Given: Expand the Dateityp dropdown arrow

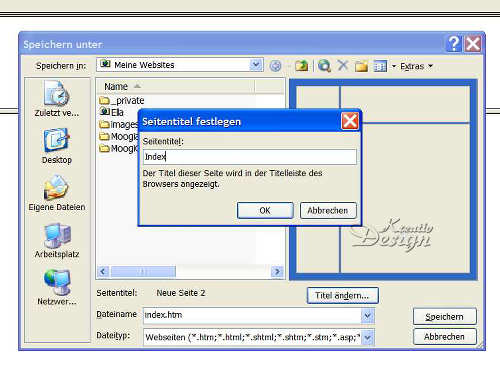Looking at the screenshot, I should pos(367,338).
